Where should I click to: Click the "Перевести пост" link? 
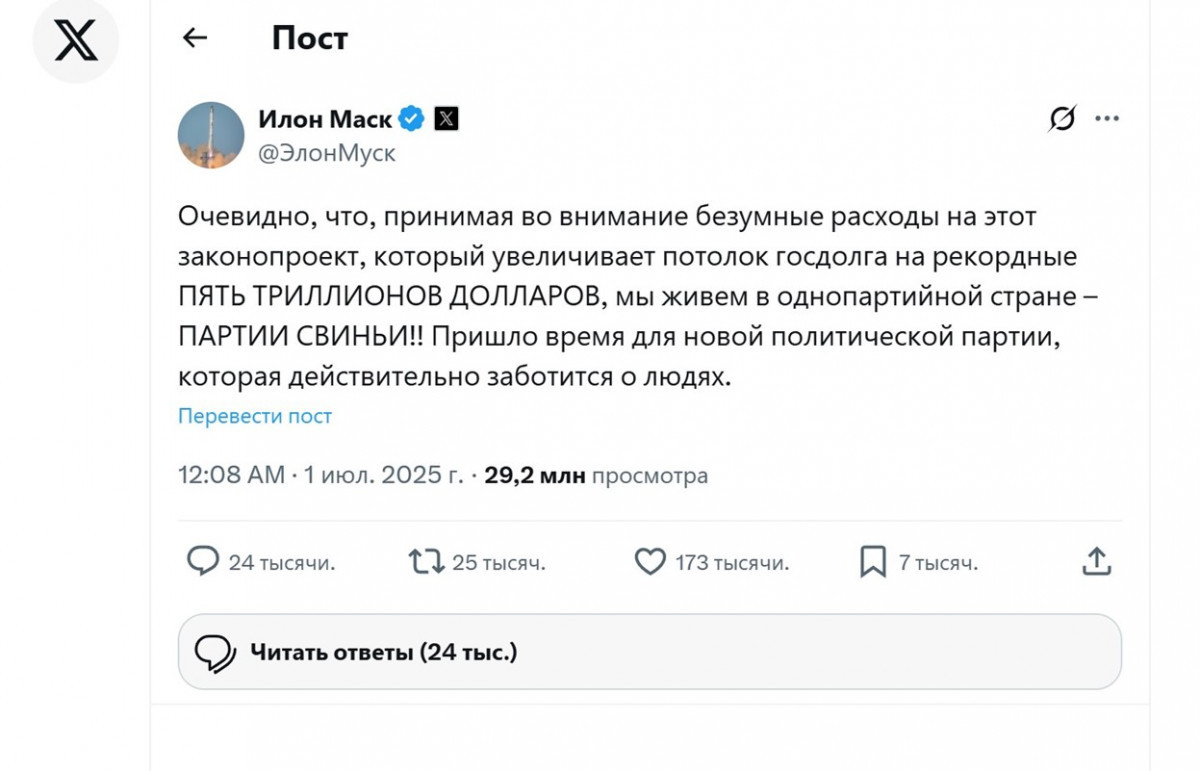pyautogui.click(x=255, y=416)
